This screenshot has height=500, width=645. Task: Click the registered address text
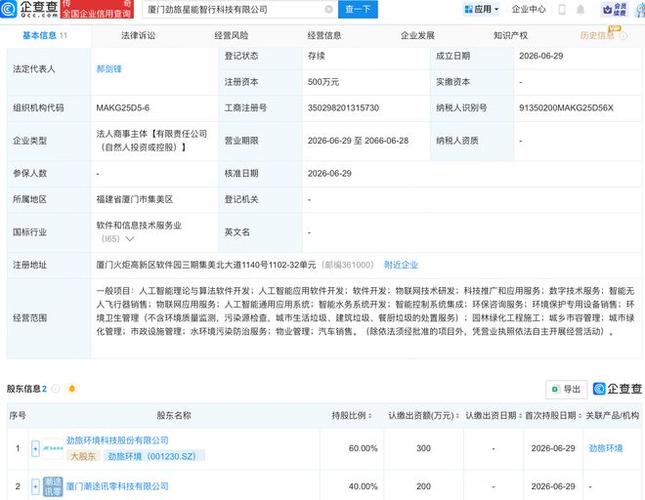(x=206, y=265)
